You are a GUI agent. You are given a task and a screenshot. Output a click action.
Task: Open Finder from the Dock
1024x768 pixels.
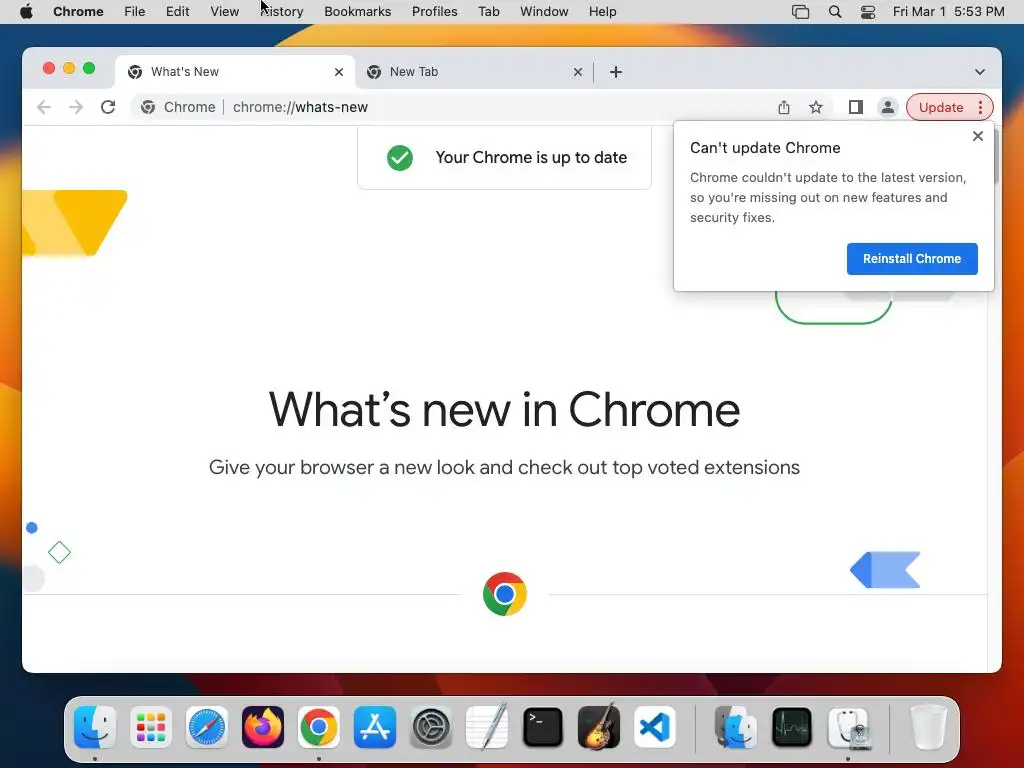95,727
